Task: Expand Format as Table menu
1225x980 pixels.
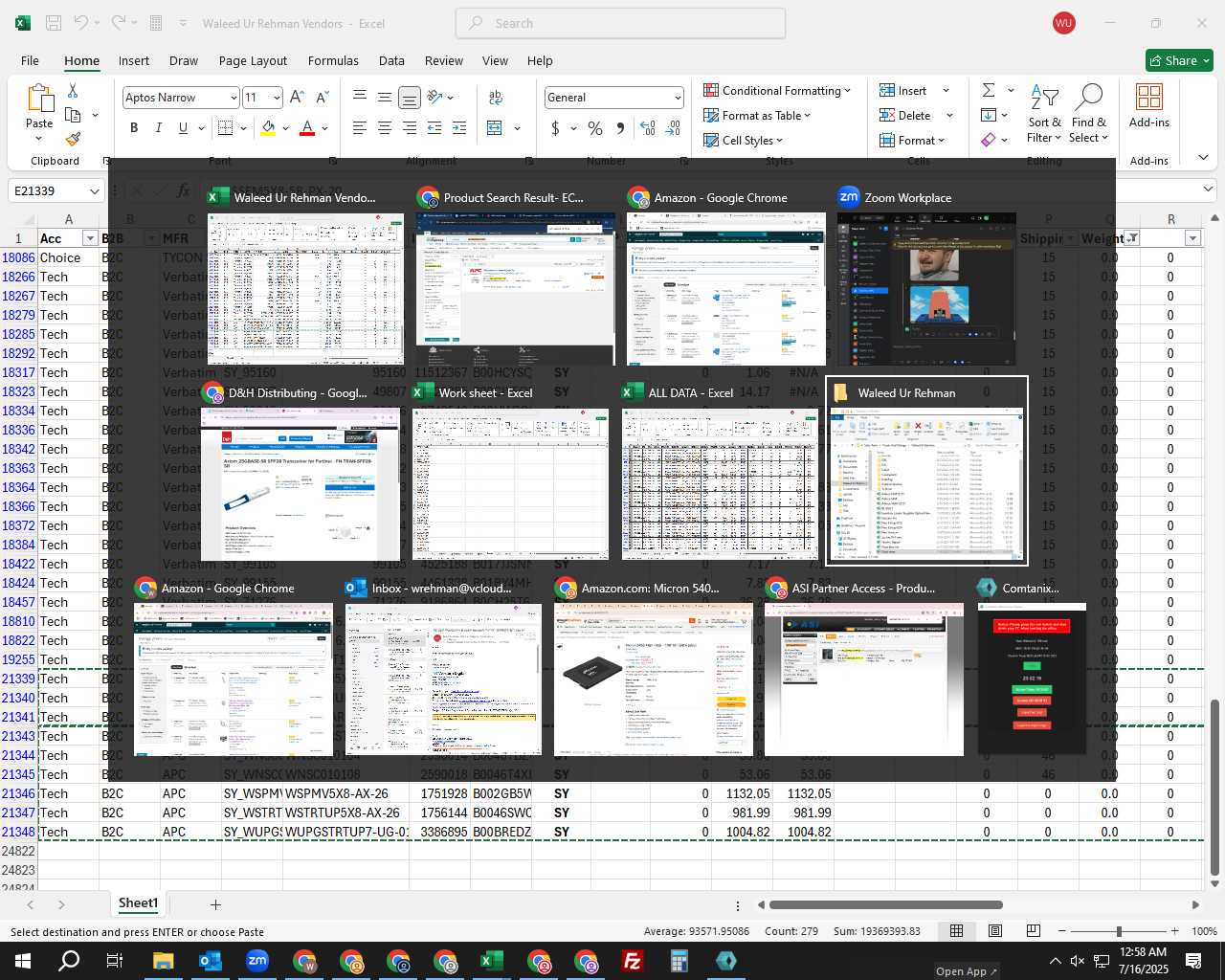Action: click(757, 115)
